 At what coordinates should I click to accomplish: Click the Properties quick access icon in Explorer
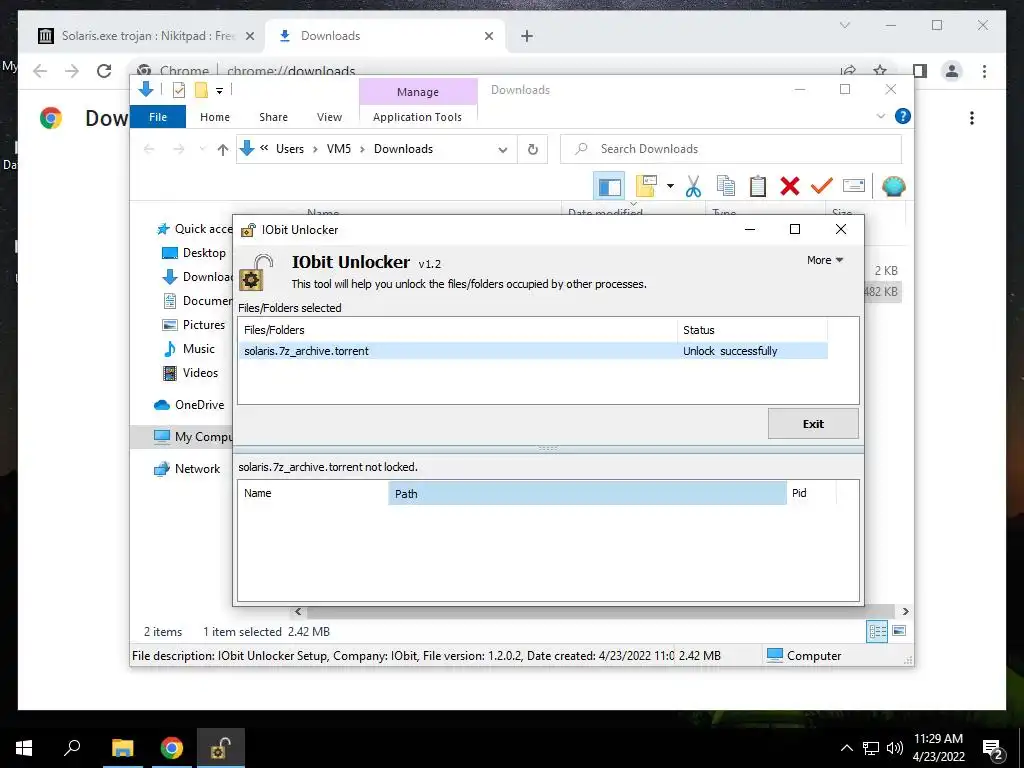[178, 90]
